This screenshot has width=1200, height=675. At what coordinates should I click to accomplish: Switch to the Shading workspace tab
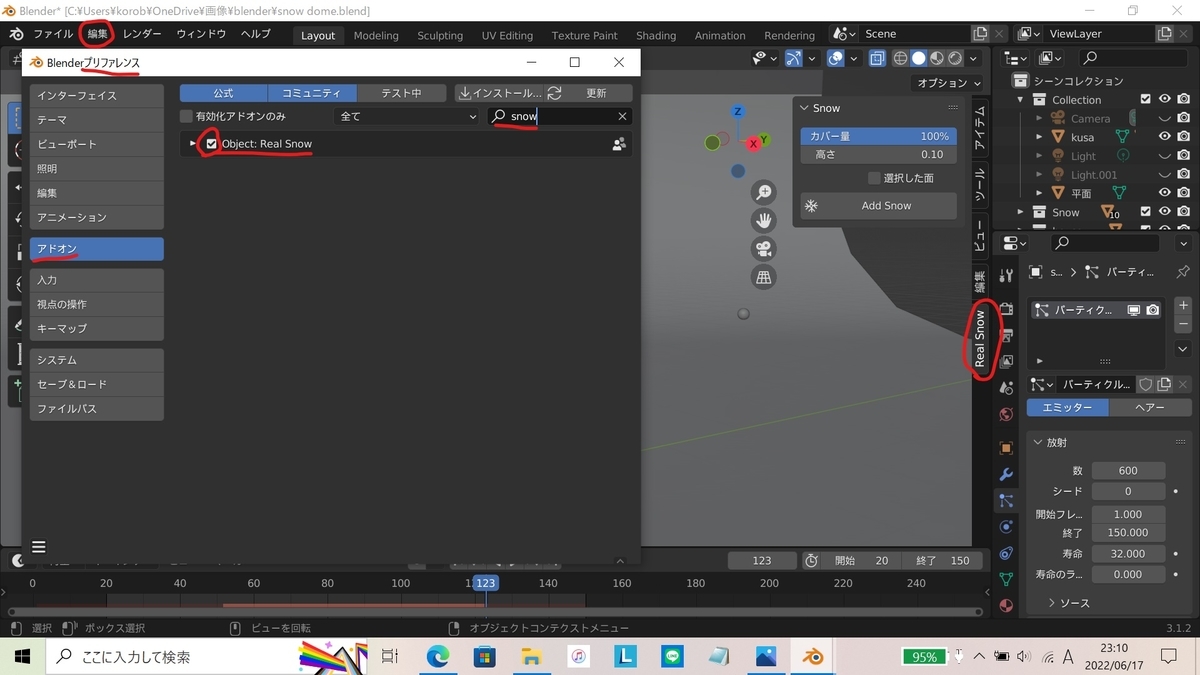point(656,35)
